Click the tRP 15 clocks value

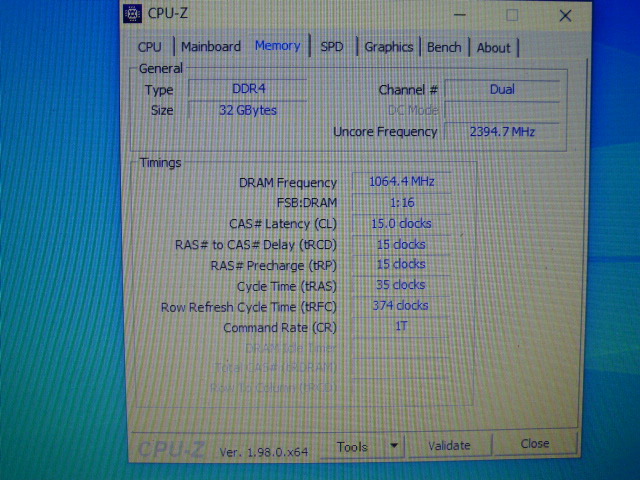coord(402,264)
